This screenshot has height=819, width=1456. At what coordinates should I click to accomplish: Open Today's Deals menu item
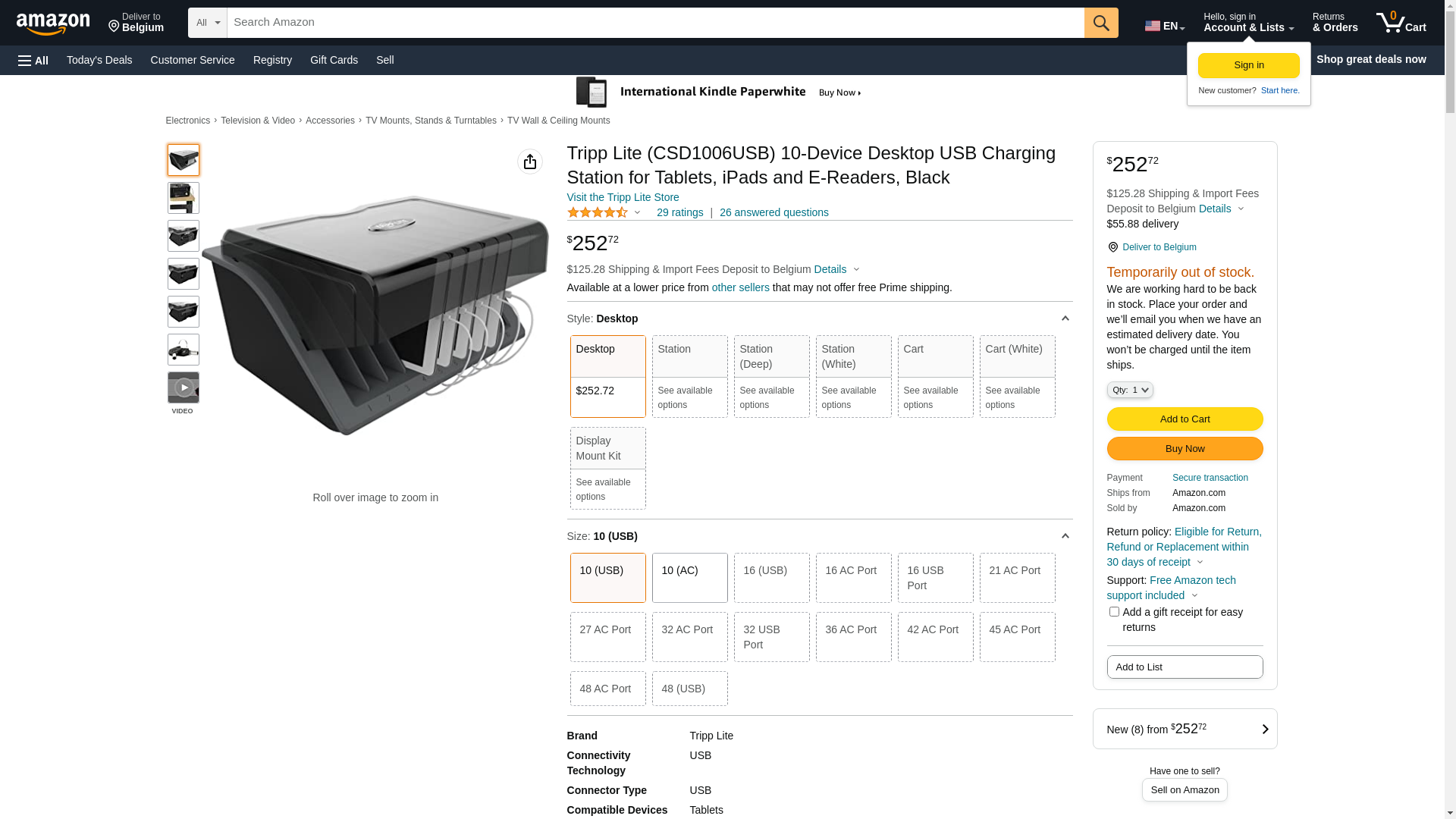tap(99, 60)
